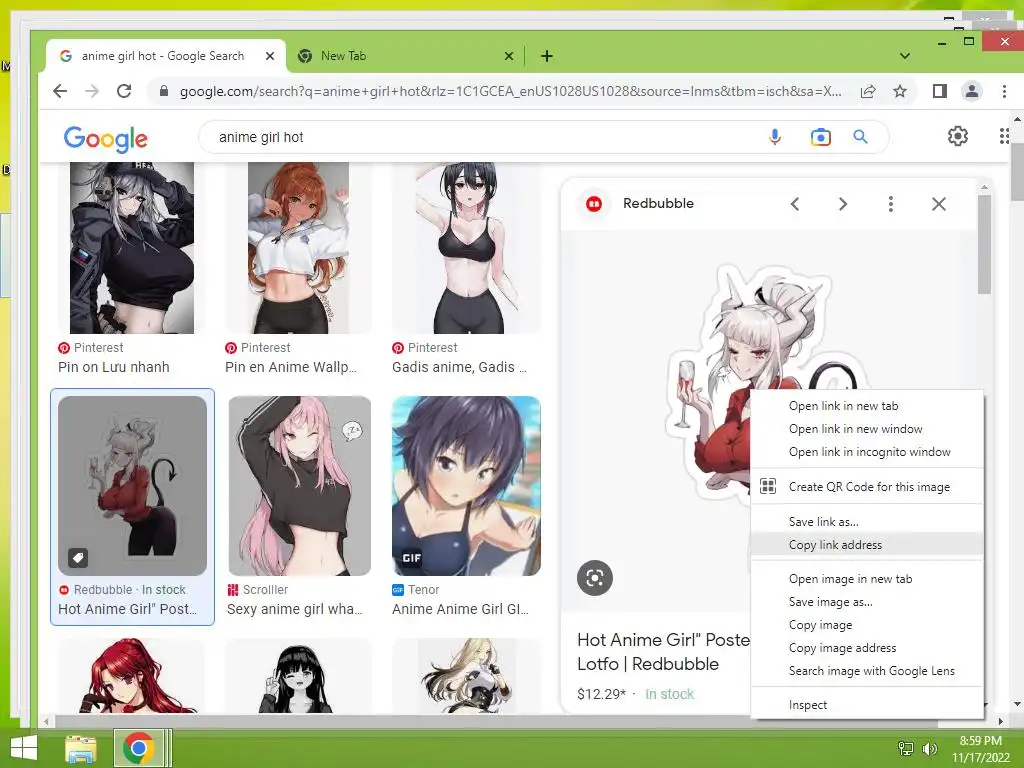Image resolution: width=1024 pixels, height=768 pixels.
Task: Open the volume speaker tray icon
Action: [929, 748]
